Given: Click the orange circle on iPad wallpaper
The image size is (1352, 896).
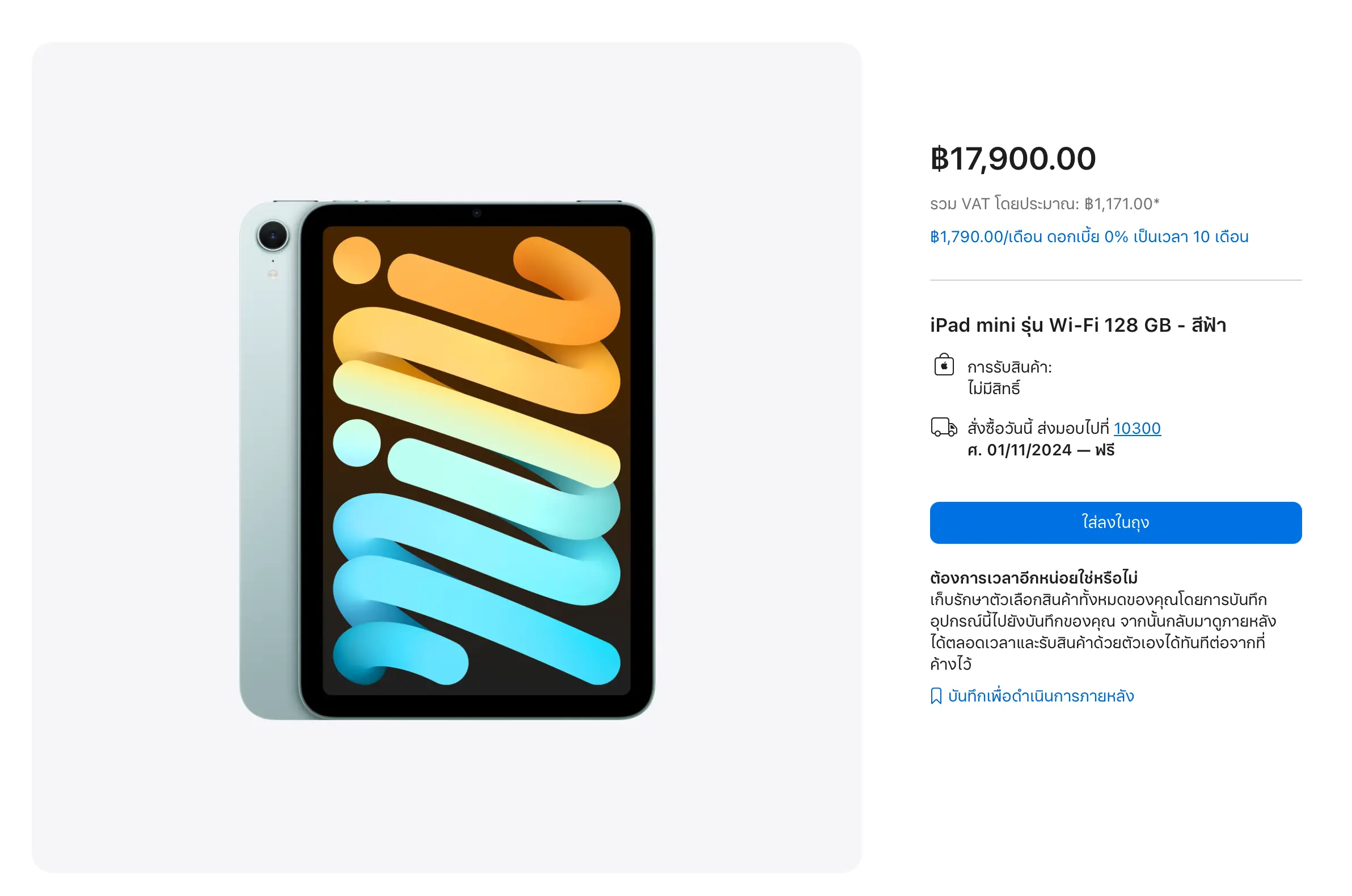Looking at the screenshot, I should 357,260.
